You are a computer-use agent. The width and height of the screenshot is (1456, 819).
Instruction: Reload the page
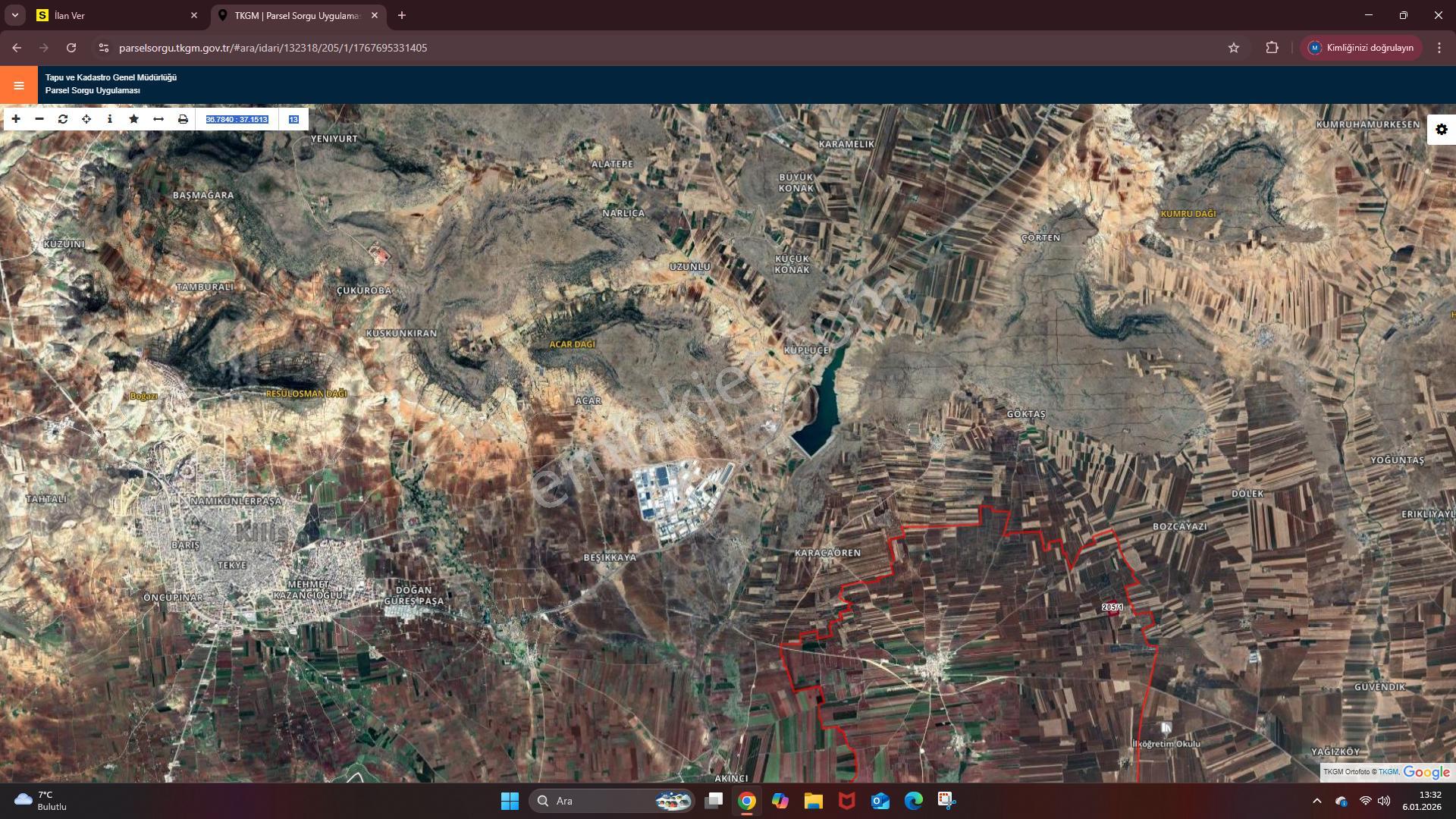tap(71, 48)
